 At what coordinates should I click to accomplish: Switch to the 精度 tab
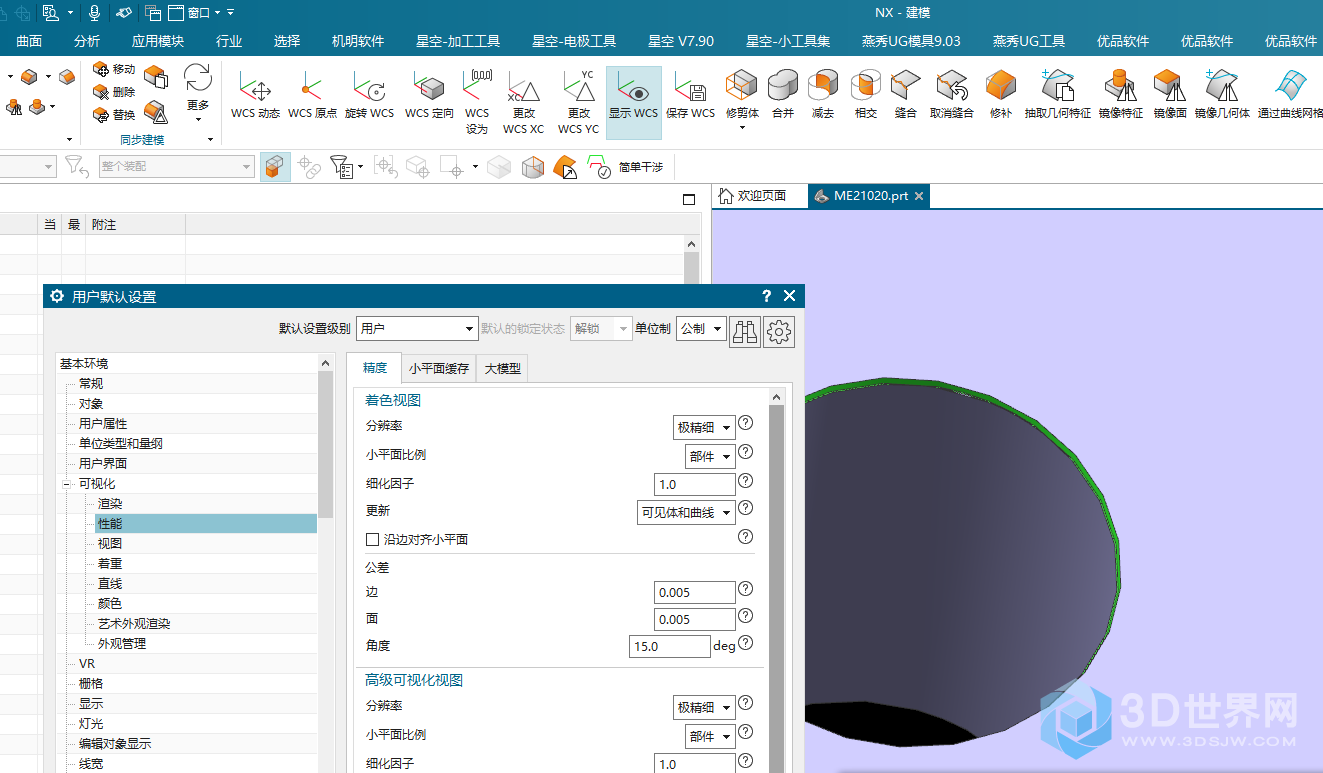pyautogui.click(x=374, y=368)
